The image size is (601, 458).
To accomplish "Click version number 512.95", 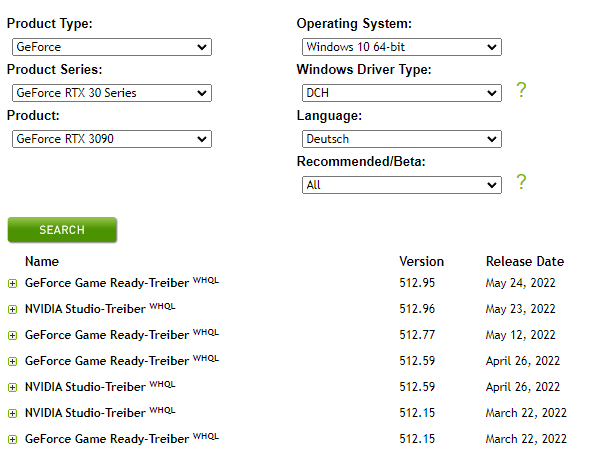I will pyautogui.click(x=417, y=283).
